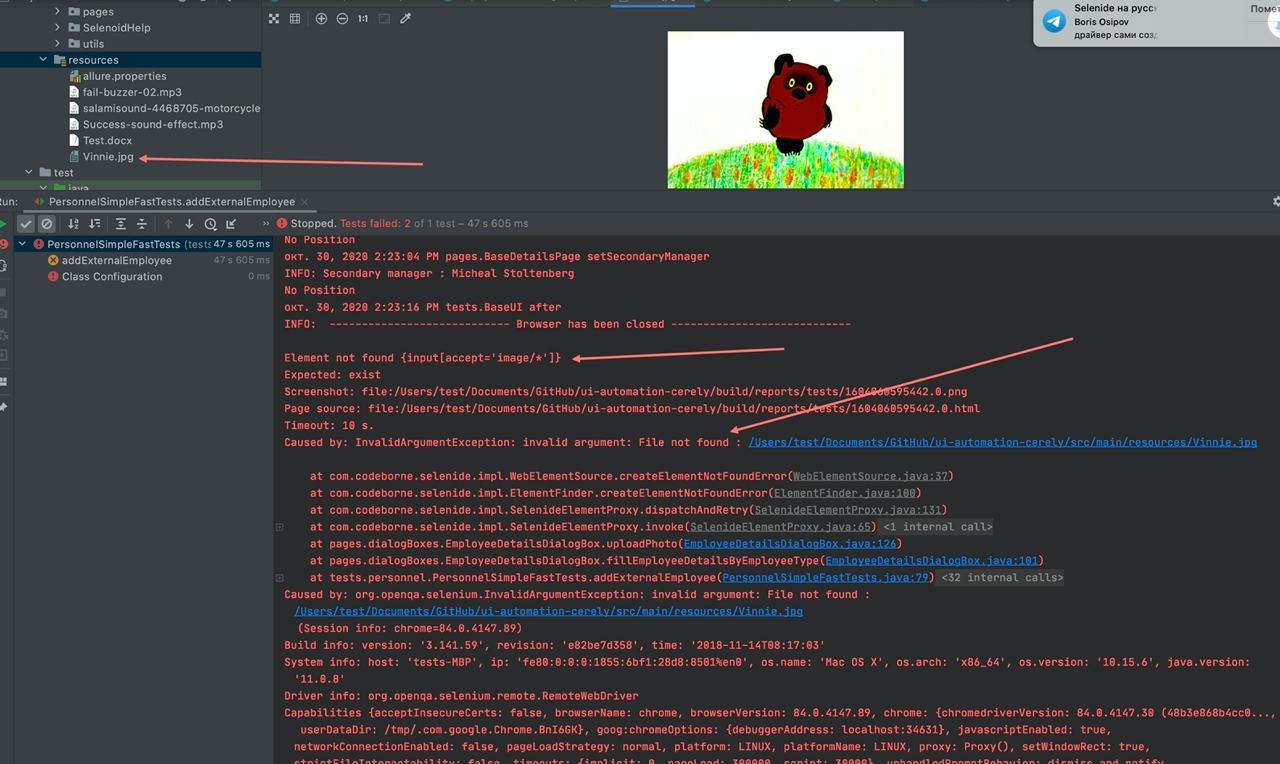The height and width of the screenshot is (764, 1280).
Task: Show hidden toolbar items via double chevron
Action: point(266,224)
